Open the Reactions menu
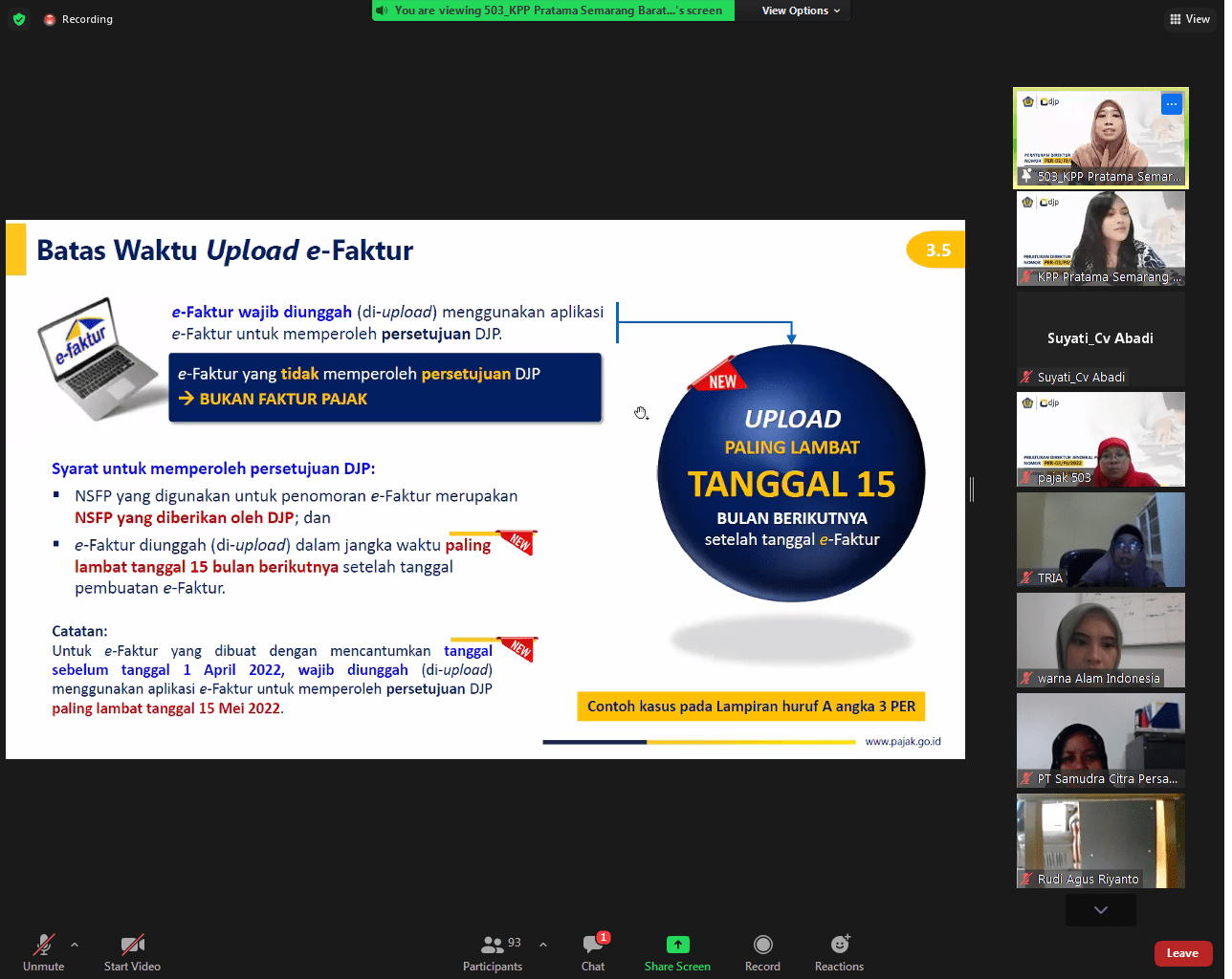 [x=839, y=951]
